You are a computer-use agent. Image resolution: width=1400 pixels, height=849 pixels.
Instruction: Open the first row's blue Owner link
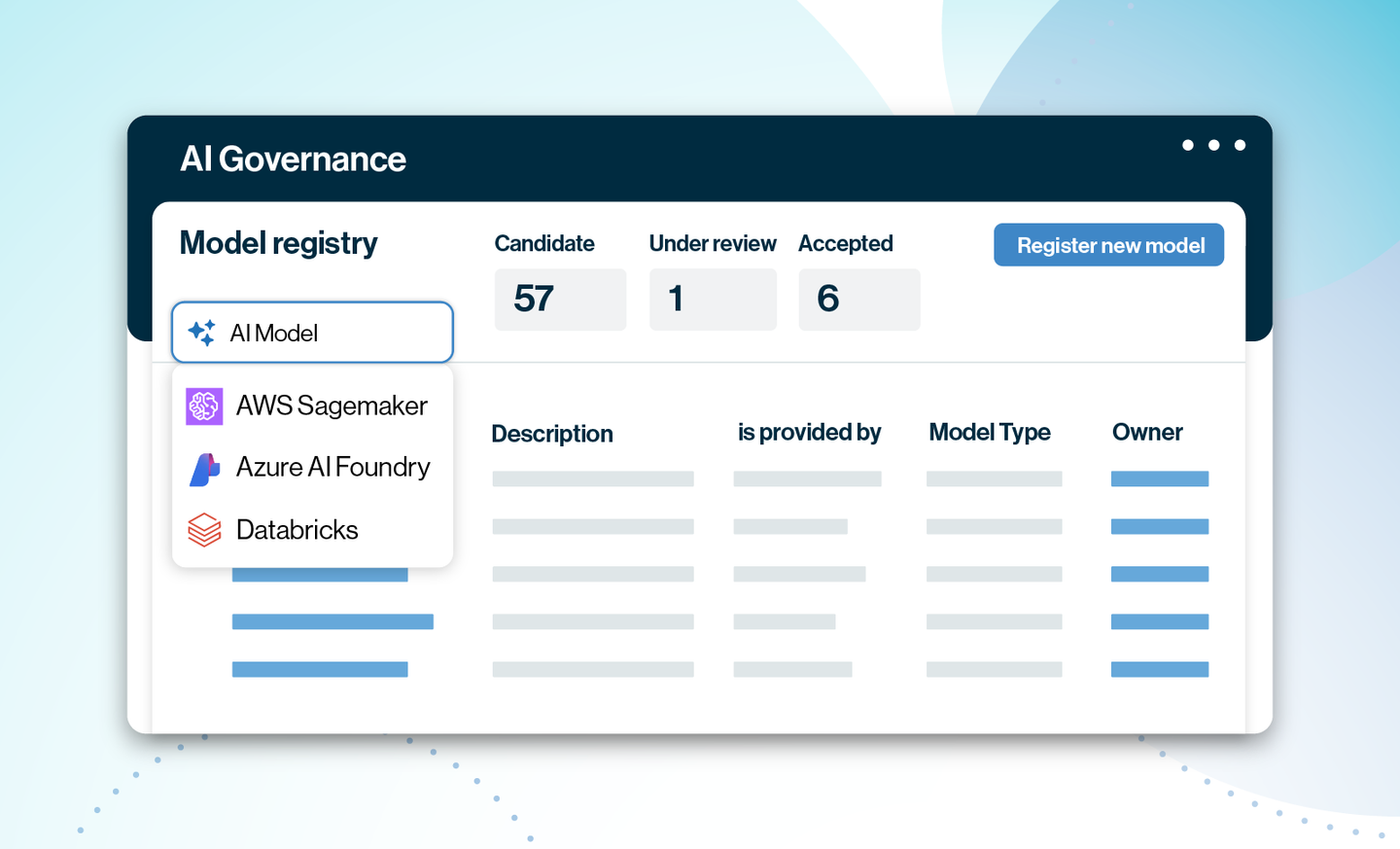[1159, 478]
